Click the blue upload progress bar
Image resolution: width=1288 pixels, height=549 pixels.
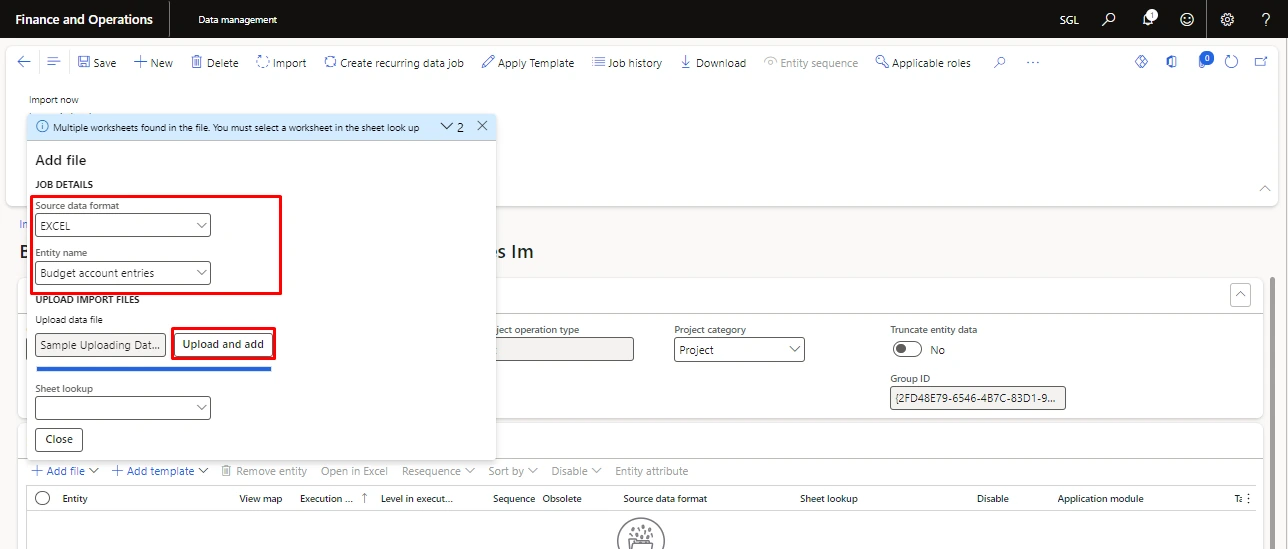pos(153,369)
